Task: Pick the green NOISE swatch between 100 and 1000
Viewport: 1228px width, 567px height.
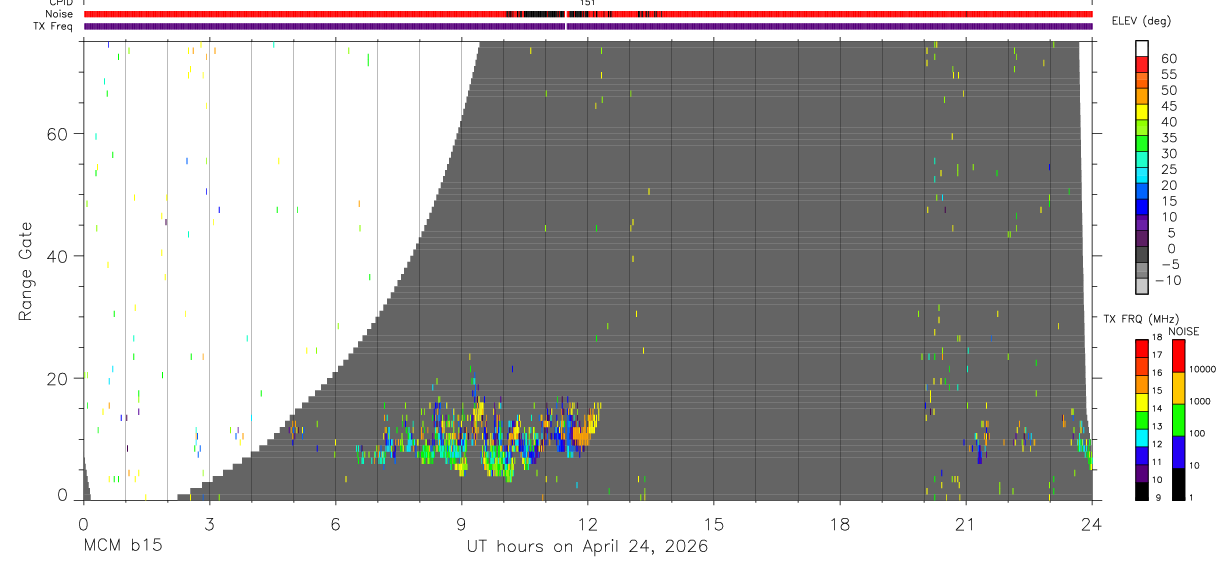Action: click(x=1179, y=420)
